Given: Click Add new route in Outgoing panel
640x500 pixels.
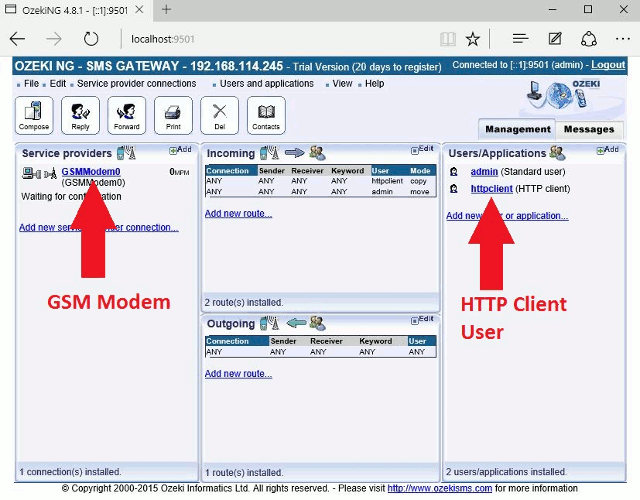Looking at the screenshot, I should [238, 373].
